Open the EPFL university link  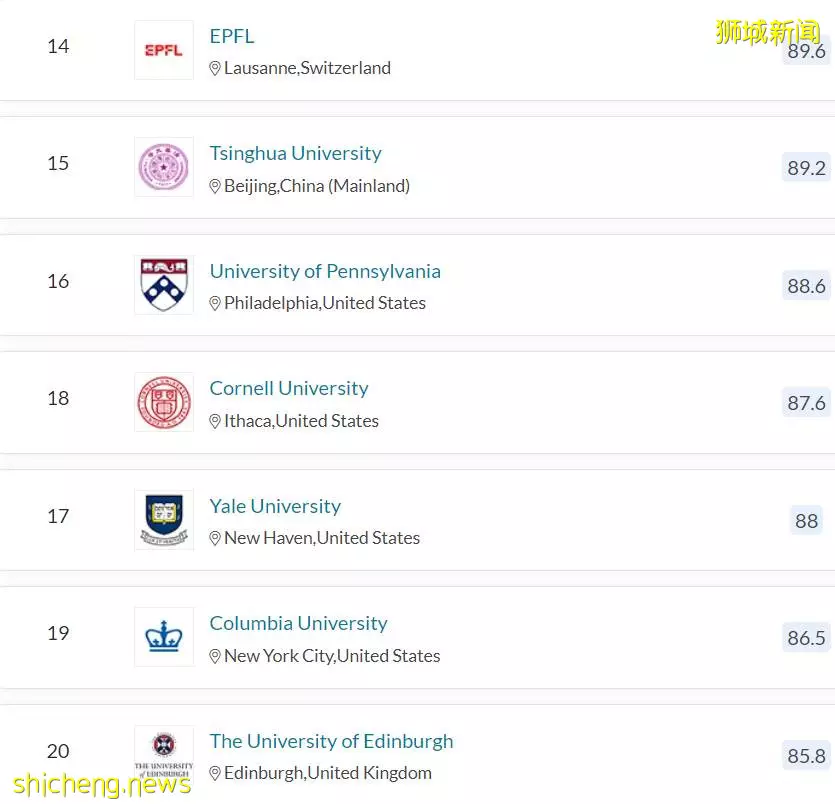232,36
